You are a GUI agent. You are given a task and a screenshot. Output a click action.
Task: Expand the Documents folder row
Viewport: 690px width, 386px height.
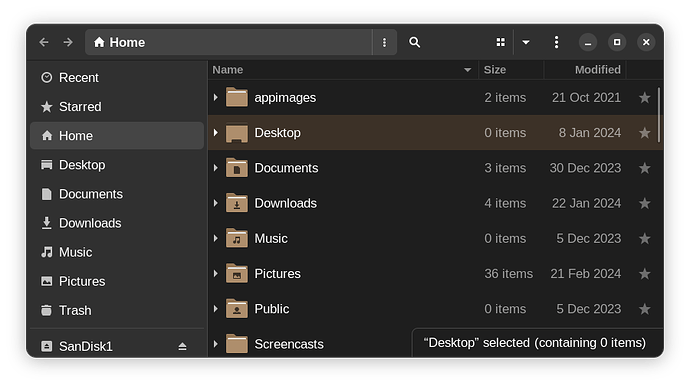(x=216, y=168)
